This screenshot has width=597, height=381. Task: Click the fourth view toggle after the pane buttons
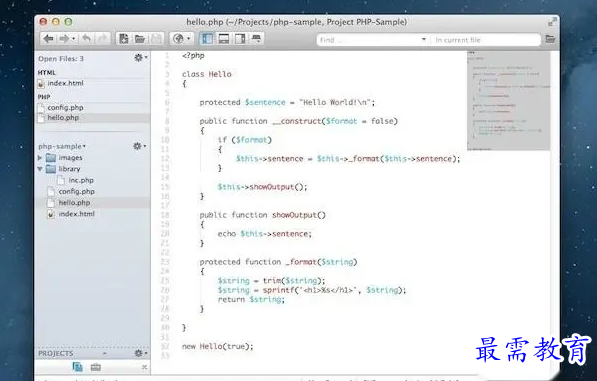click(256, 39)
